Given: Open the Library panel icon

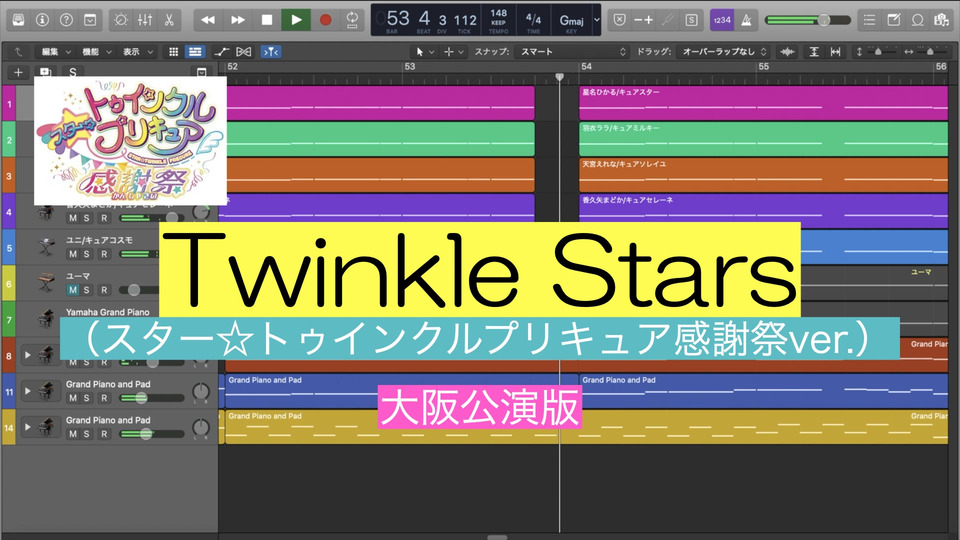Looking at the screenshot, I should tap(18, 20).
